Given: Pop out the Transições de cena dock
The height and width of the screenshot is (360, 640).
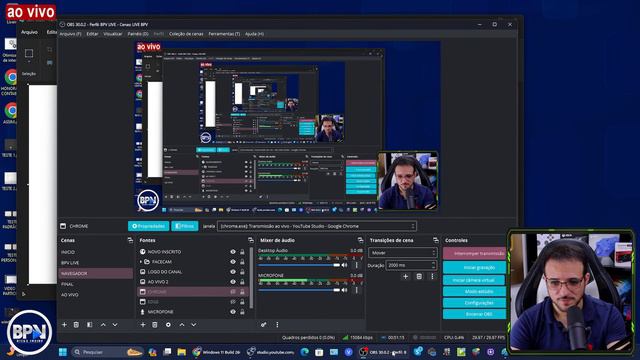Looking at the screenshot, I should pos(436,240).
